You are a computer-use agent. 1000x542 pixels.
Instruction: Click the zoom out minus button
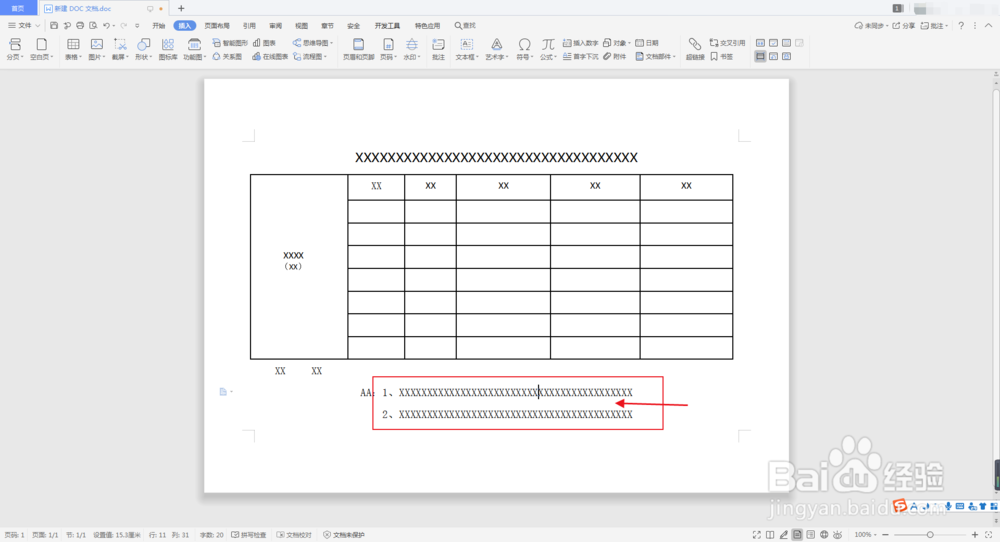[885, 535]
